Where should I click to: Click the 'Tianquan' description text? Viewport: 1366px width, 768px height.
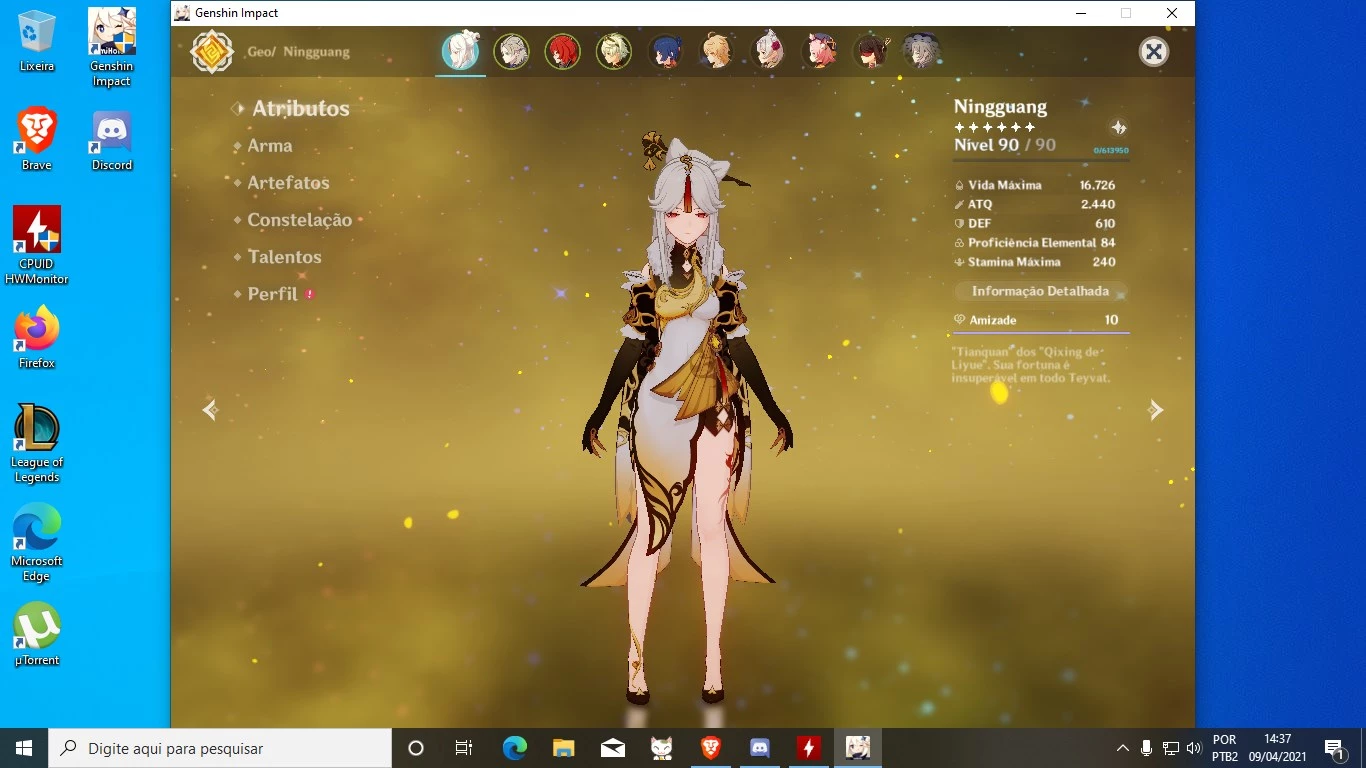(1030, 365)
